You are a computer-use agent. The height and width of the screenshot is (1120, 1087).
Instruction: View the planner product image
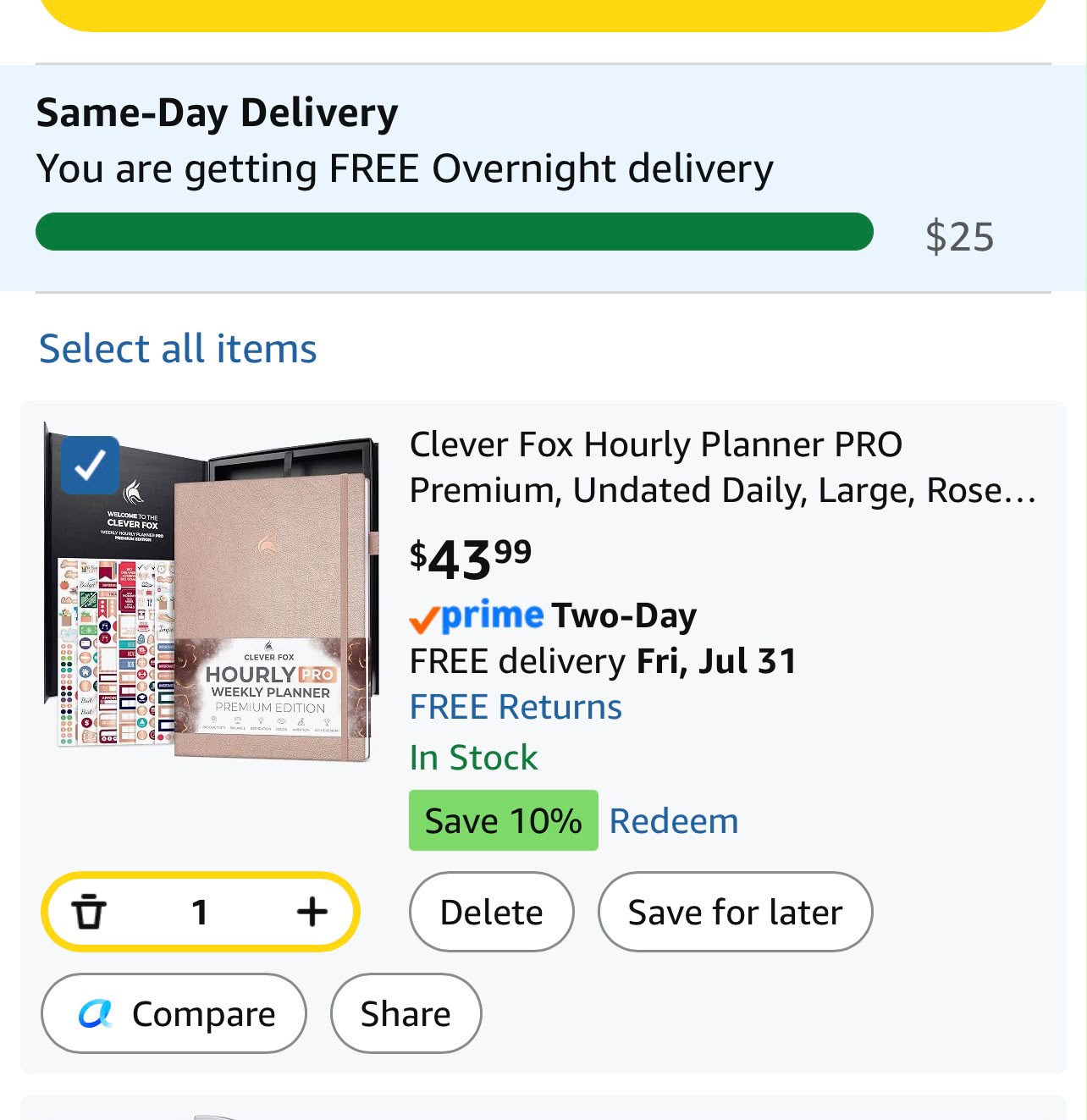click(x=212, y=593)
